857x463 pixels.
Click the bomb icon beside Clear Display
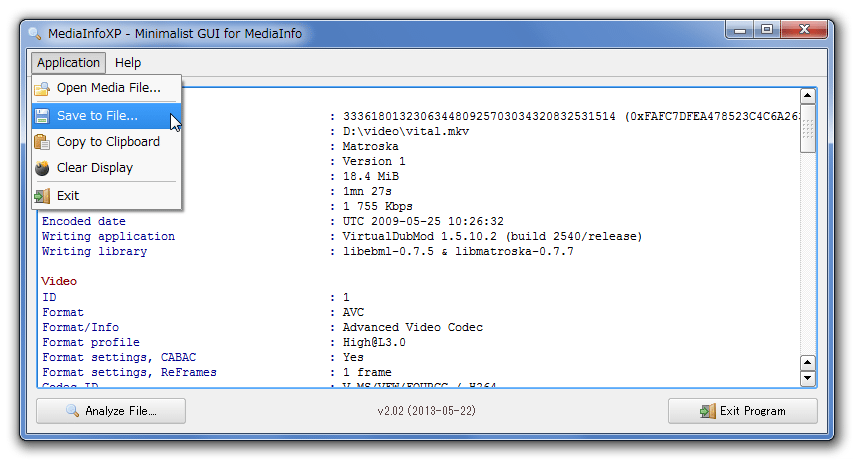pyautogui.click(x=42, y=168)
